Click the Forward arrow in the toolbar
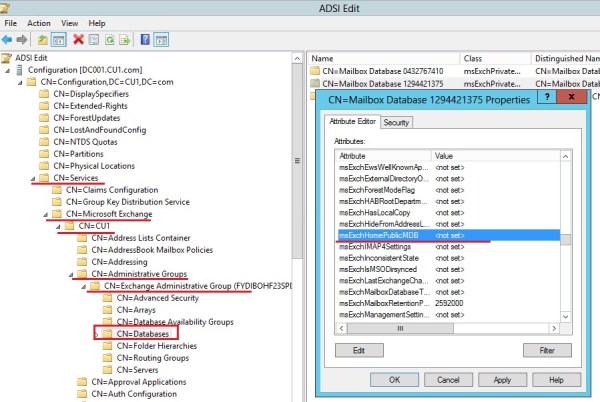This screenshot has width=600, height=402. tap(23, 39)
